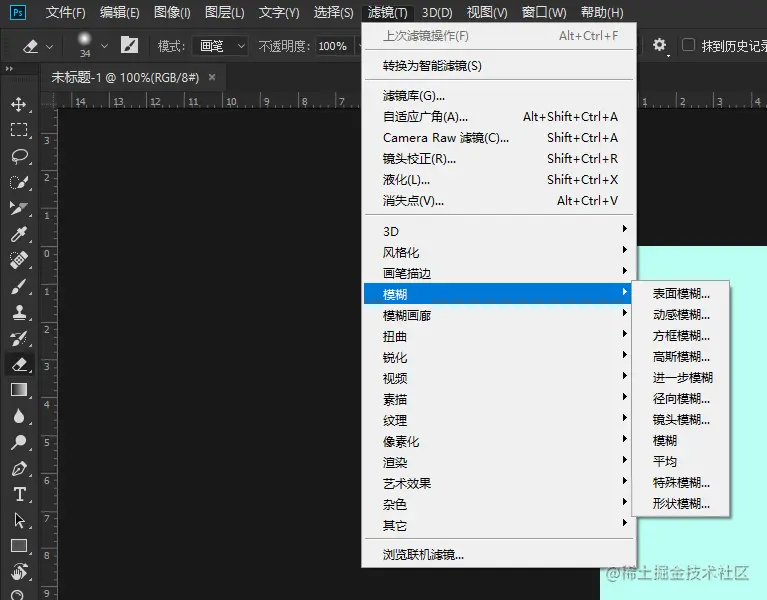Image resolution: width=767 pixels, height=600 pixels.
Task: Choose 消失点(V)... menu item
Action: [x=498, y=201]
